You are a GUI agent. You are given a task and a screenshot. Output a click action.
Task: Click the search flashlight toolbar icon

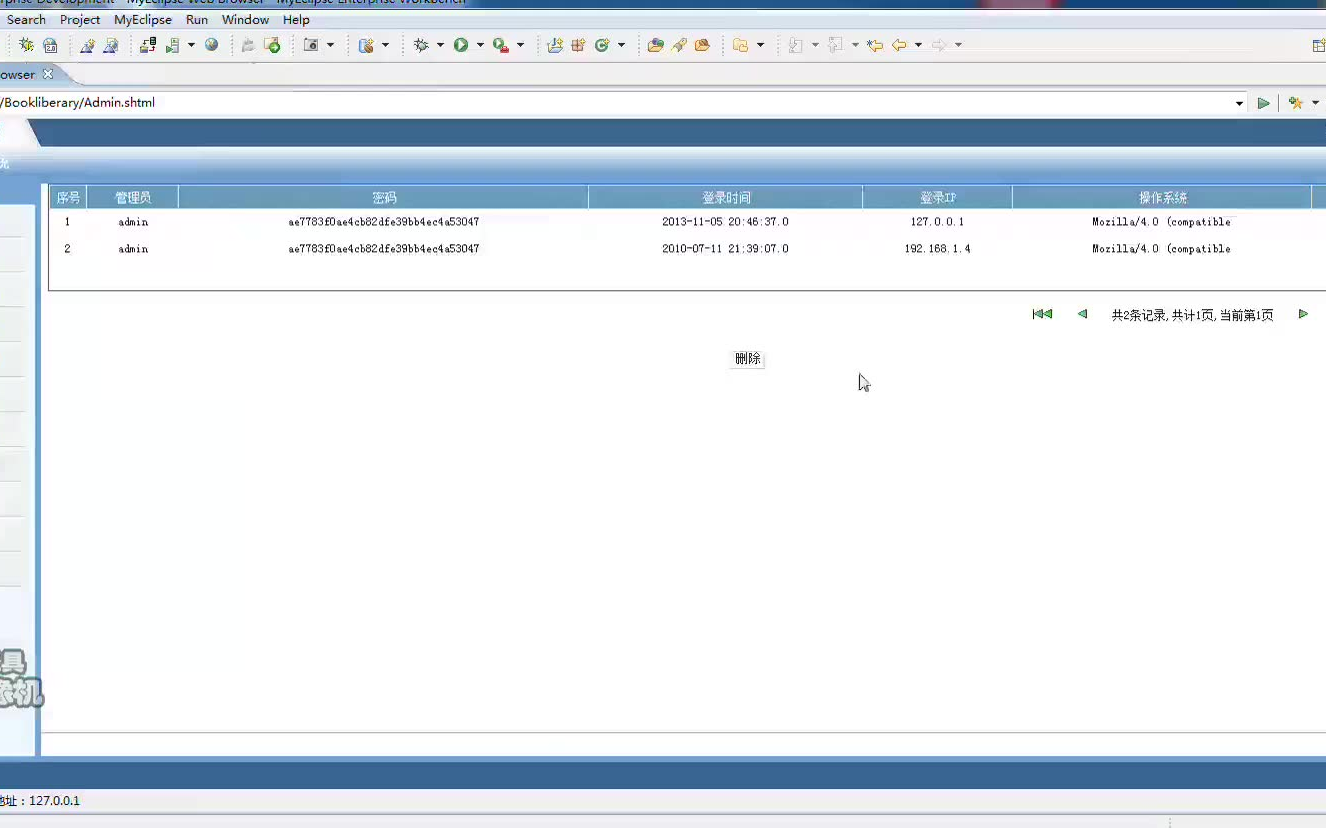tap(679, 45)
